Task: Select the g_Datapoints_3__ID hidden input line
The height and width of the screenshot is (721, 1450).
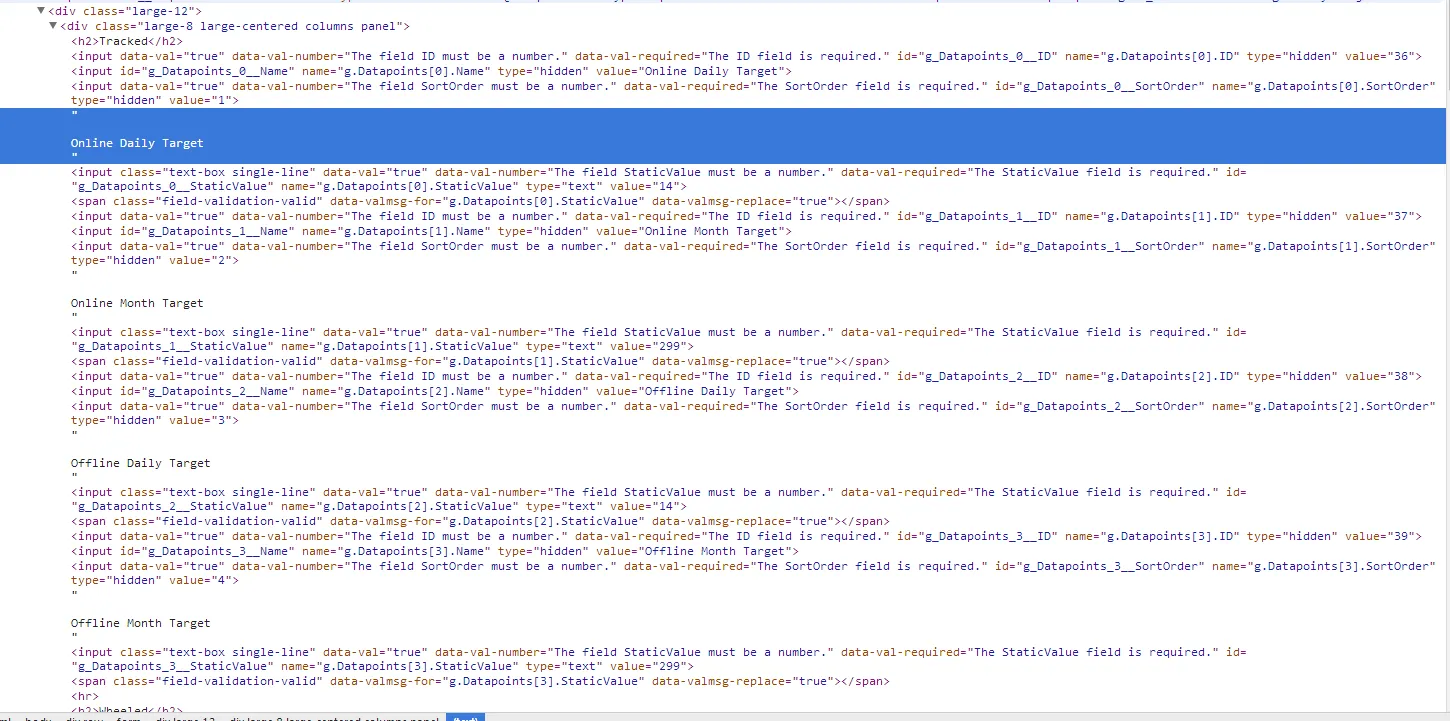Action: (x=746, y=536)
